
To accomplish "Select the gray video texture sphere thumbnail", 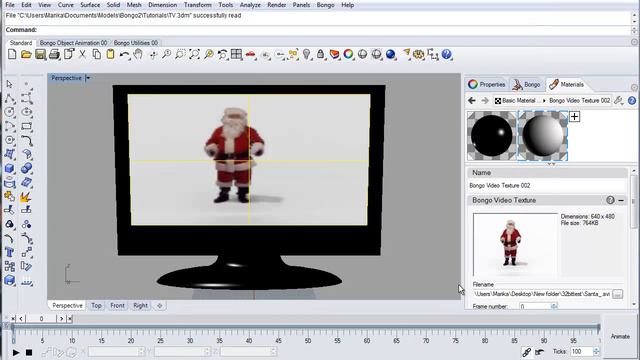I will 542,136.
